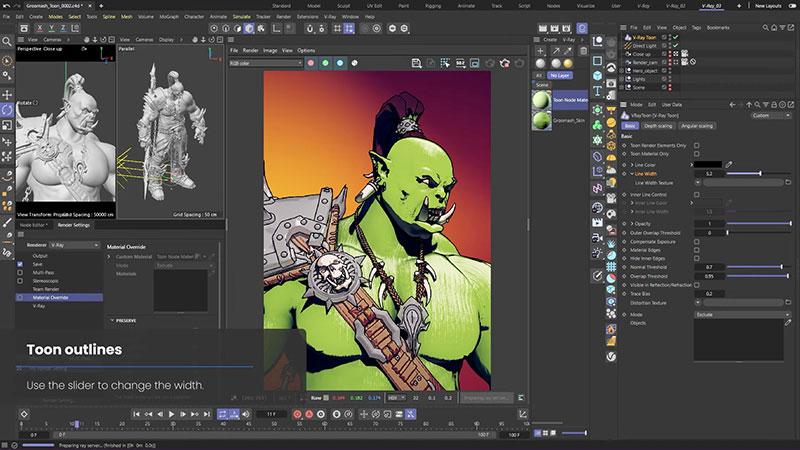Image resolution: width=800 pixels, height=450 pixels.
Task: Toggle Visible in Reflection/Refraction checkbox
Action: 696,285
